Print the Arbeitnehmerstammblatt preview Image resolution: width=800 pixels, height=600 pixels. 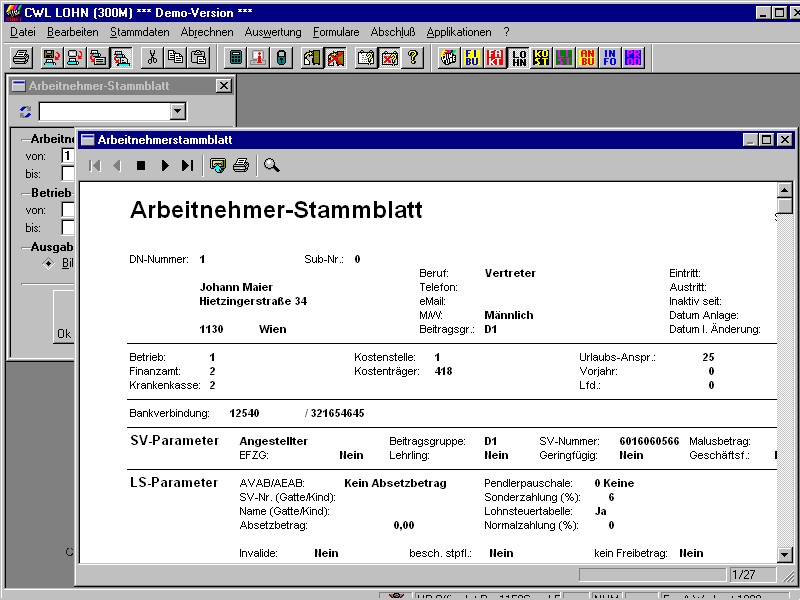pyautogui.click(x=241, y=165)
